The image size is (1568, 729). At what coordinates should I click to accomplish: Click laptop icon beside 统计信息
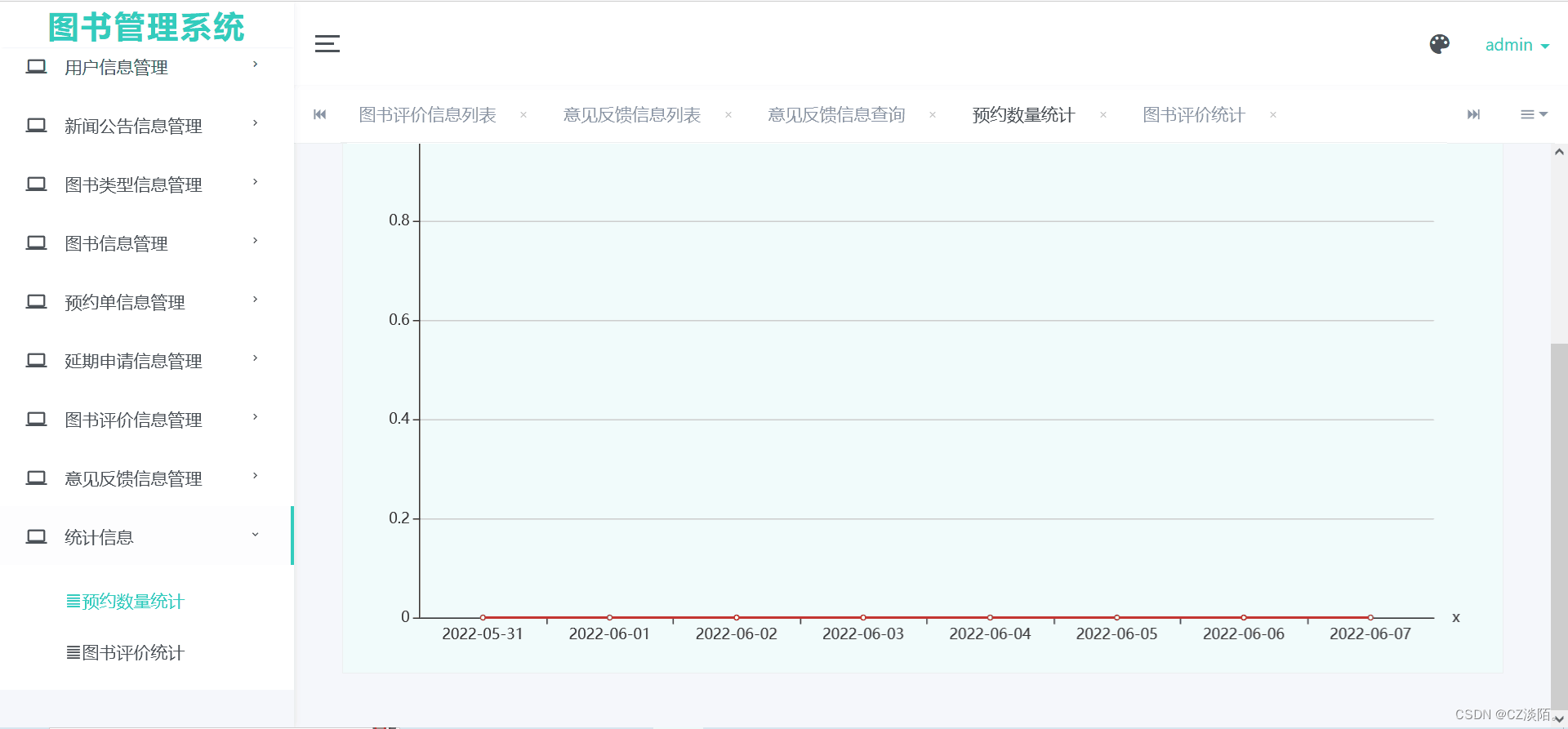tap(36, 536)
